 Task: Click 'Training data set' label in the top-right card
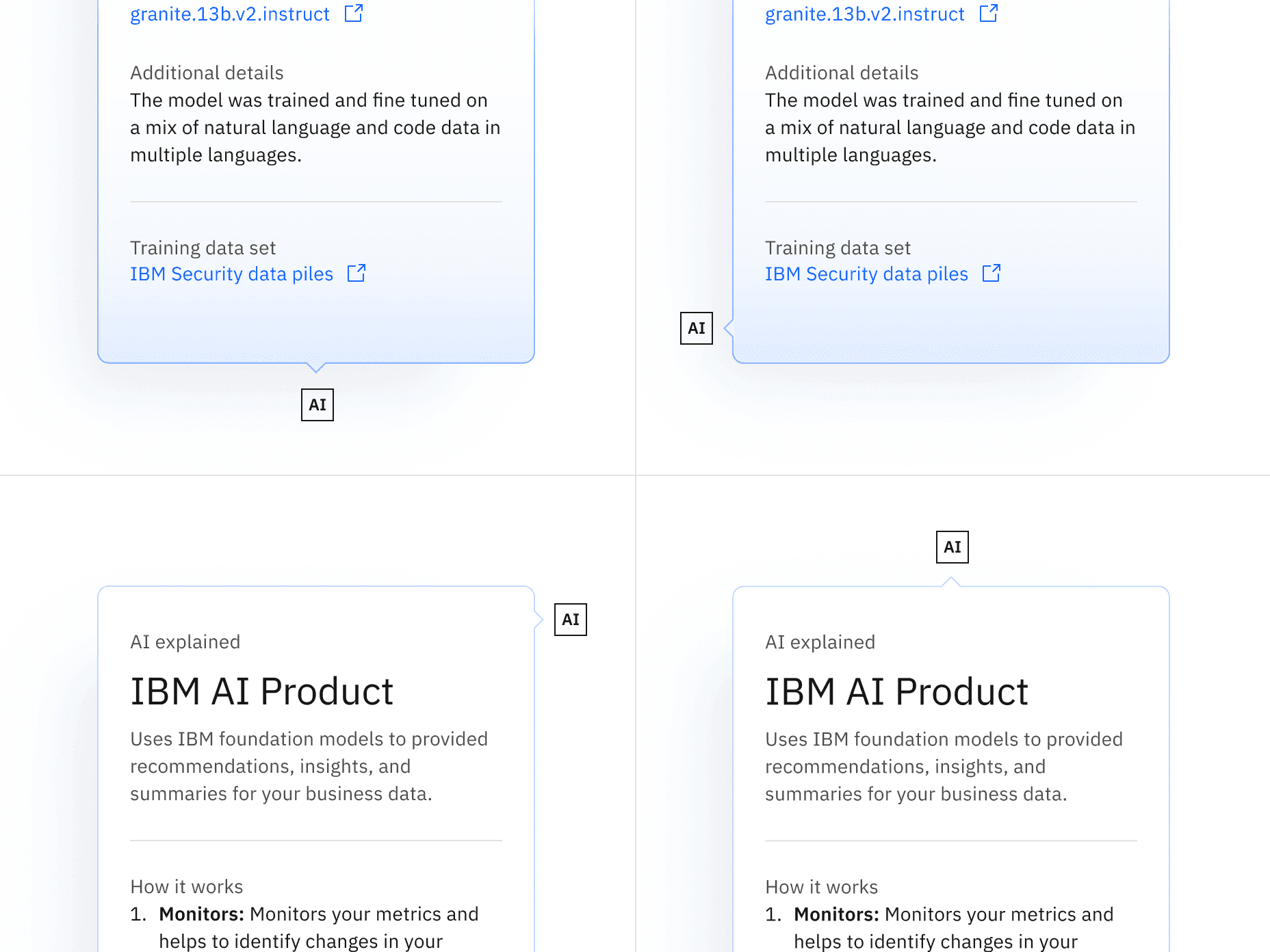click(838, 248)
